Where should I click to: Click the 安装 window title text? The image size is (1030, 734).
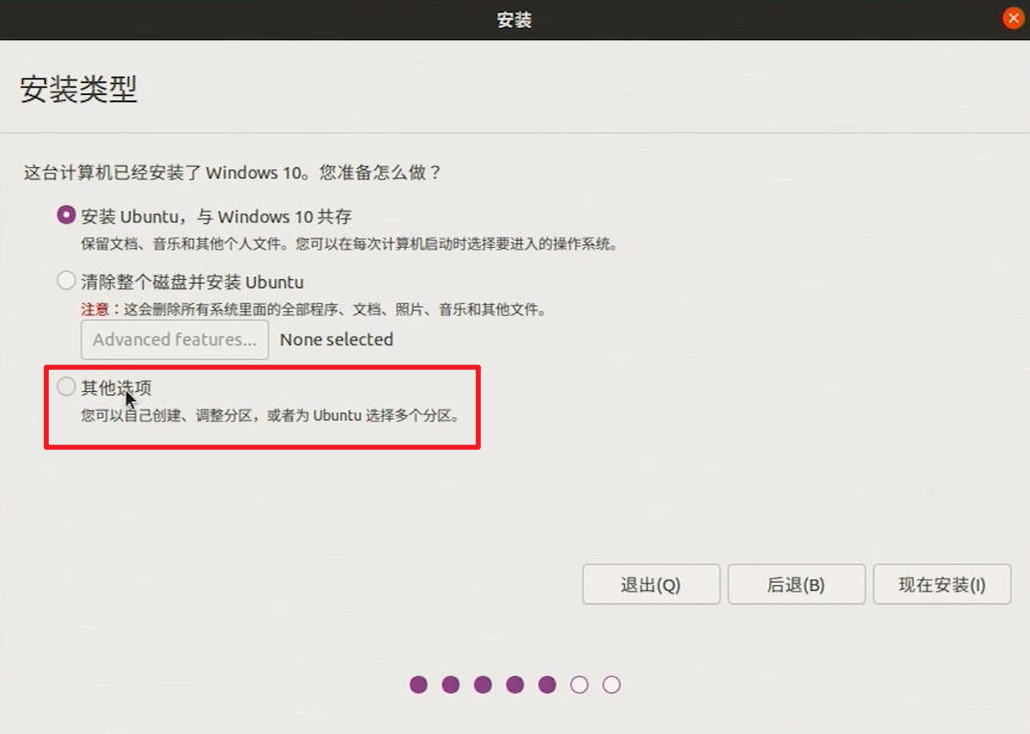[514, 20]
